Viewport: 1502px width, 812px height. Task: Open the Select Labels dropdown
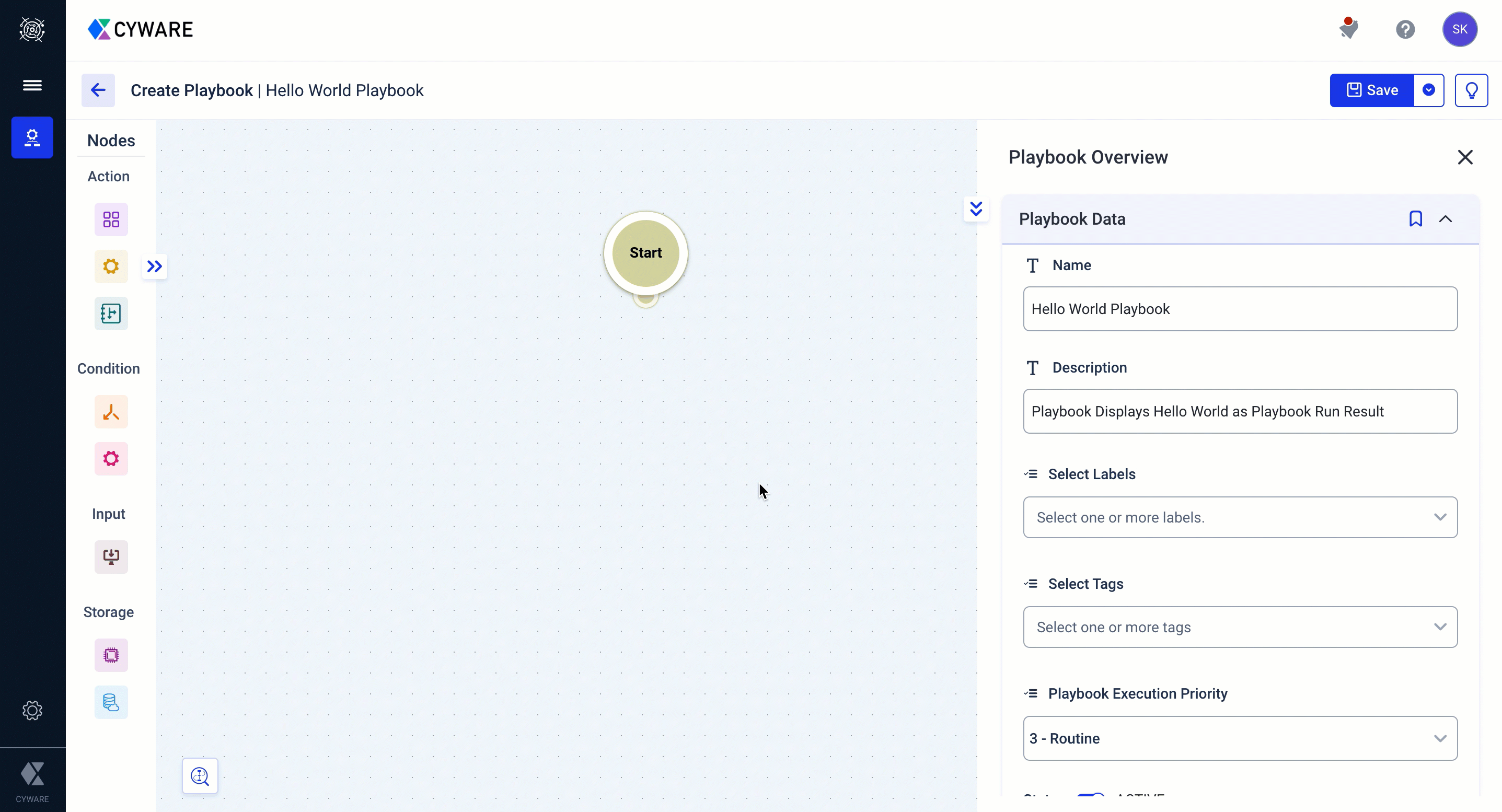tap(1240, 517)
